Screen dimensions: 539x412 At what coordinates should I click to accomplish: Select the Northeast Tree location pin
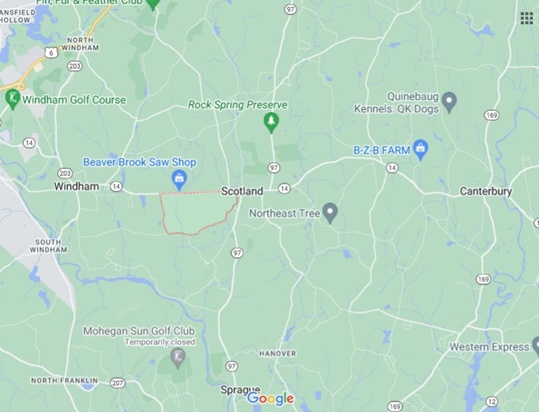coord(330,213)
